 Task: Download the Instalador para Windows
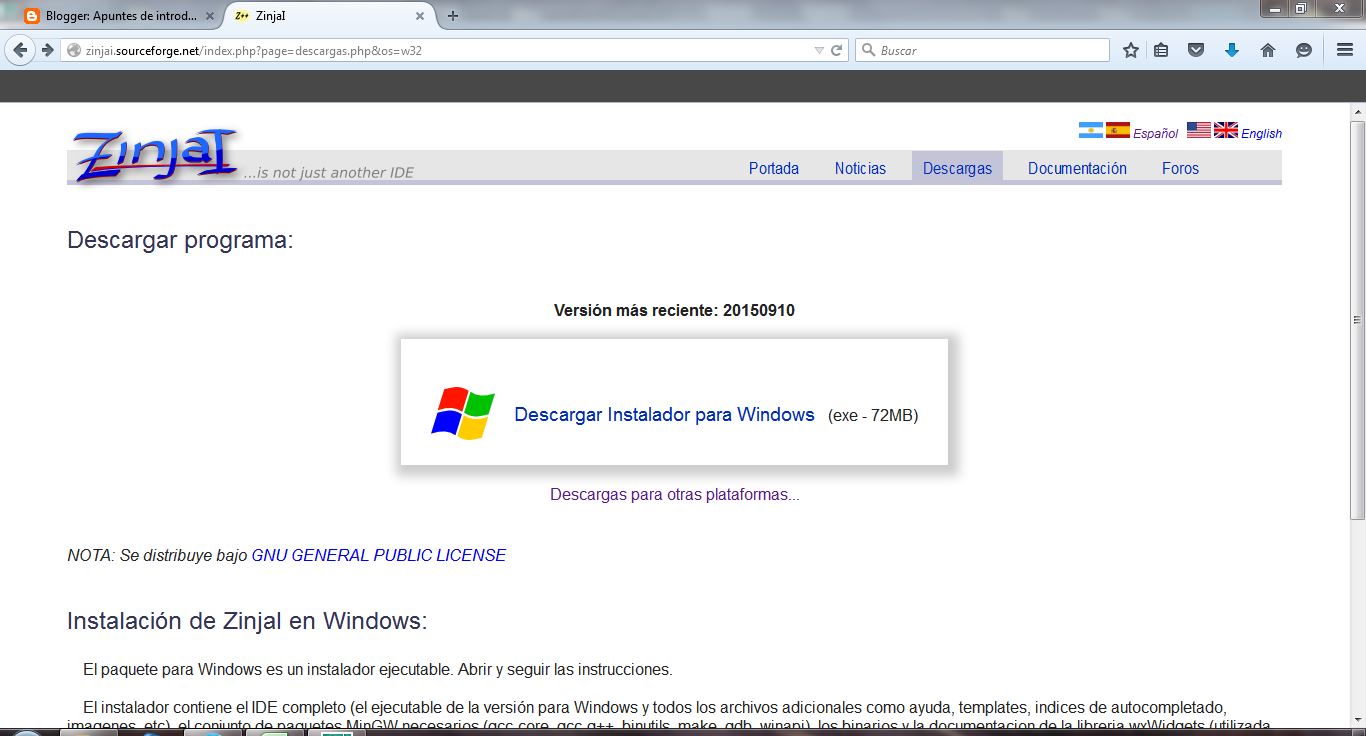point(663,413)
